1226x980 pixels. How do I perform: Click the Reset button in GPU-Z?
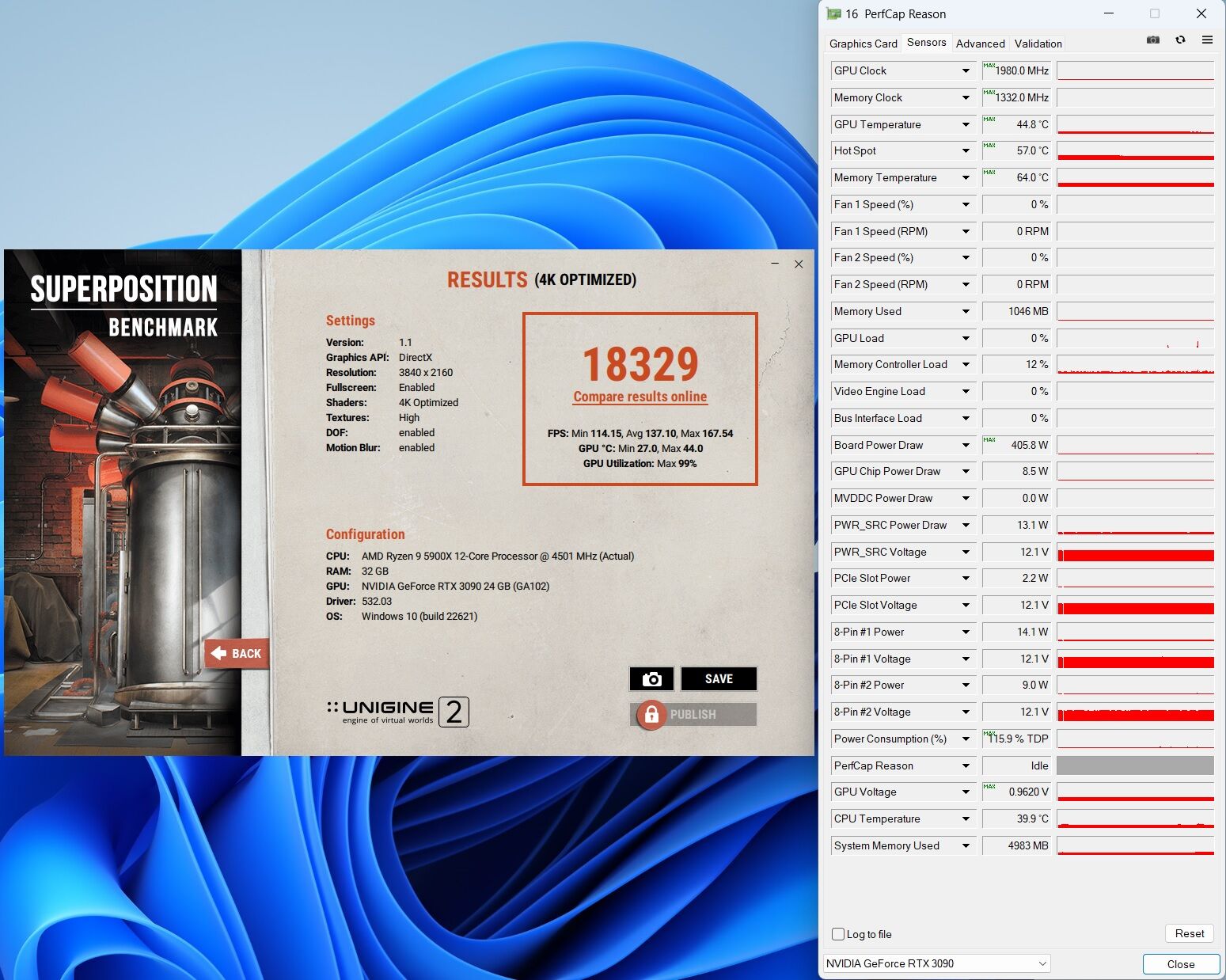pos(1190,933)
